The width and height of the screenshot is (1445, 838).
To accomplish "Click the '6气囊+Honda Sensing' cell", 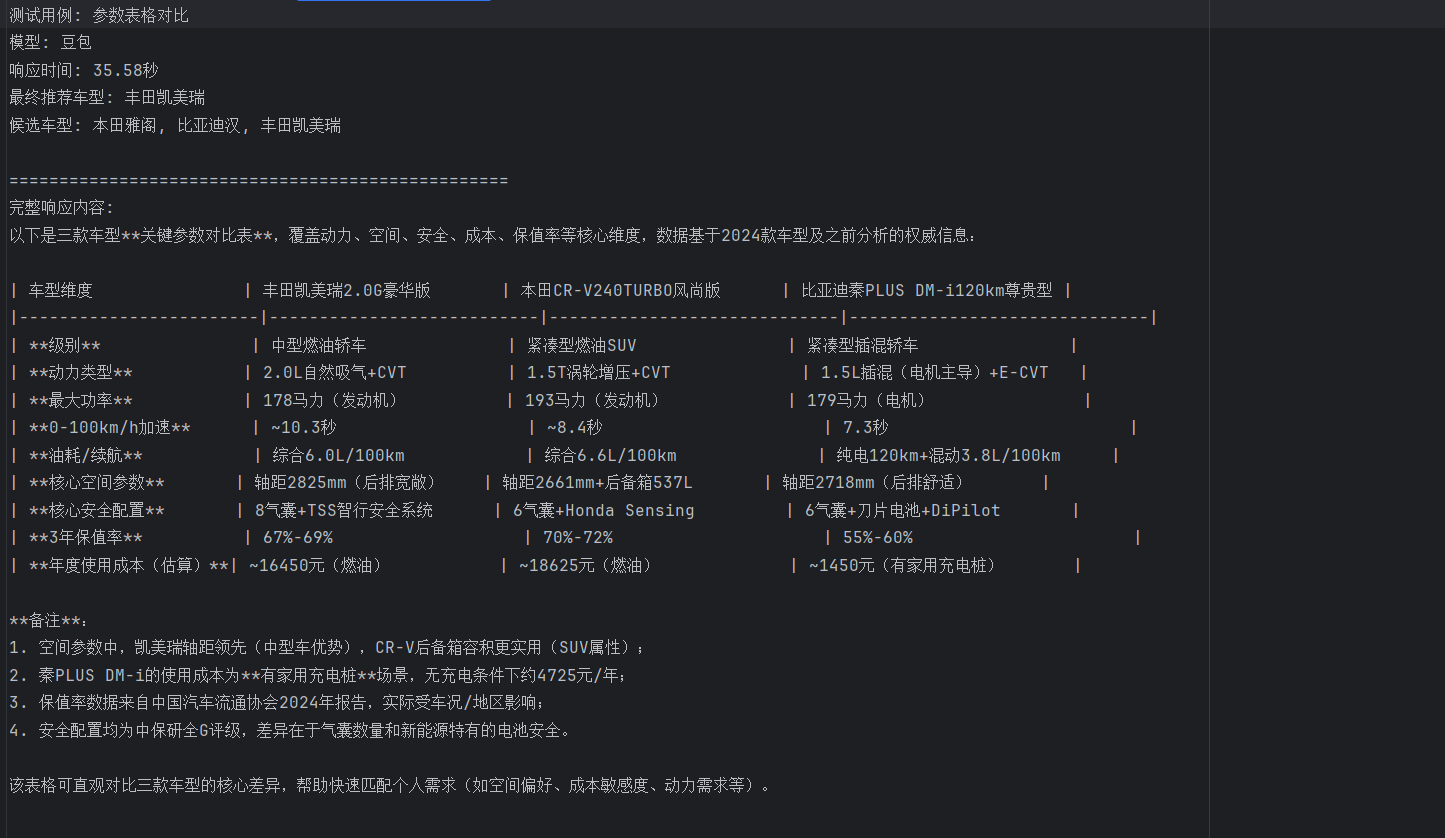I will [604, 510].
